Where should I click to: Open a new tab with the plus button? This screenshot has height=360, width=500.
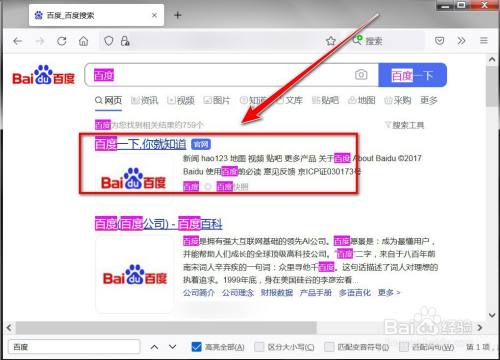click(x=178, y=15)
